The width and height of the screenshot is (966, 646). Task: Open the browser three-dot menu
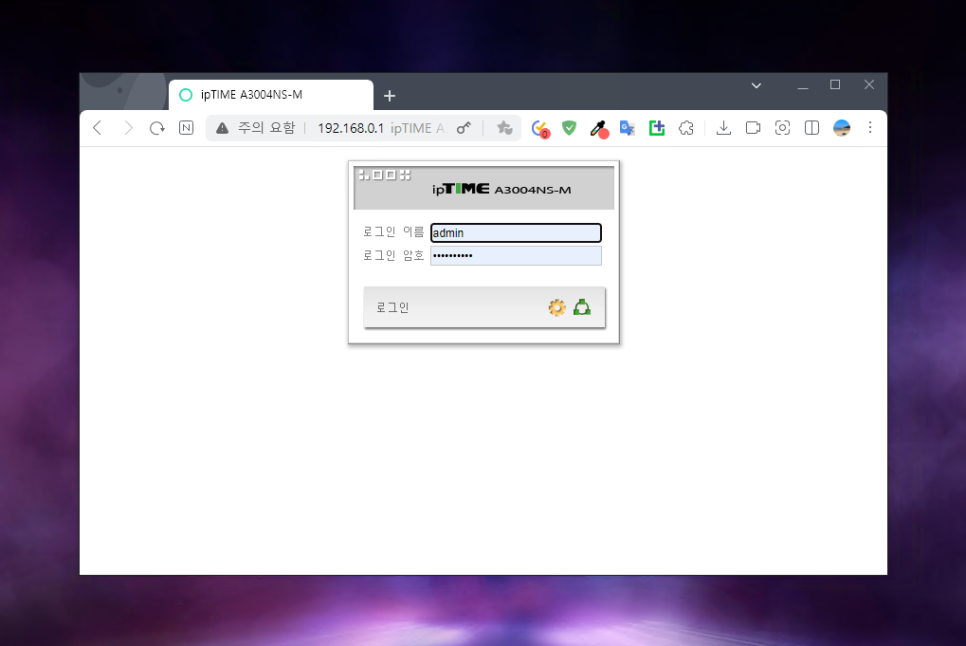870,127
